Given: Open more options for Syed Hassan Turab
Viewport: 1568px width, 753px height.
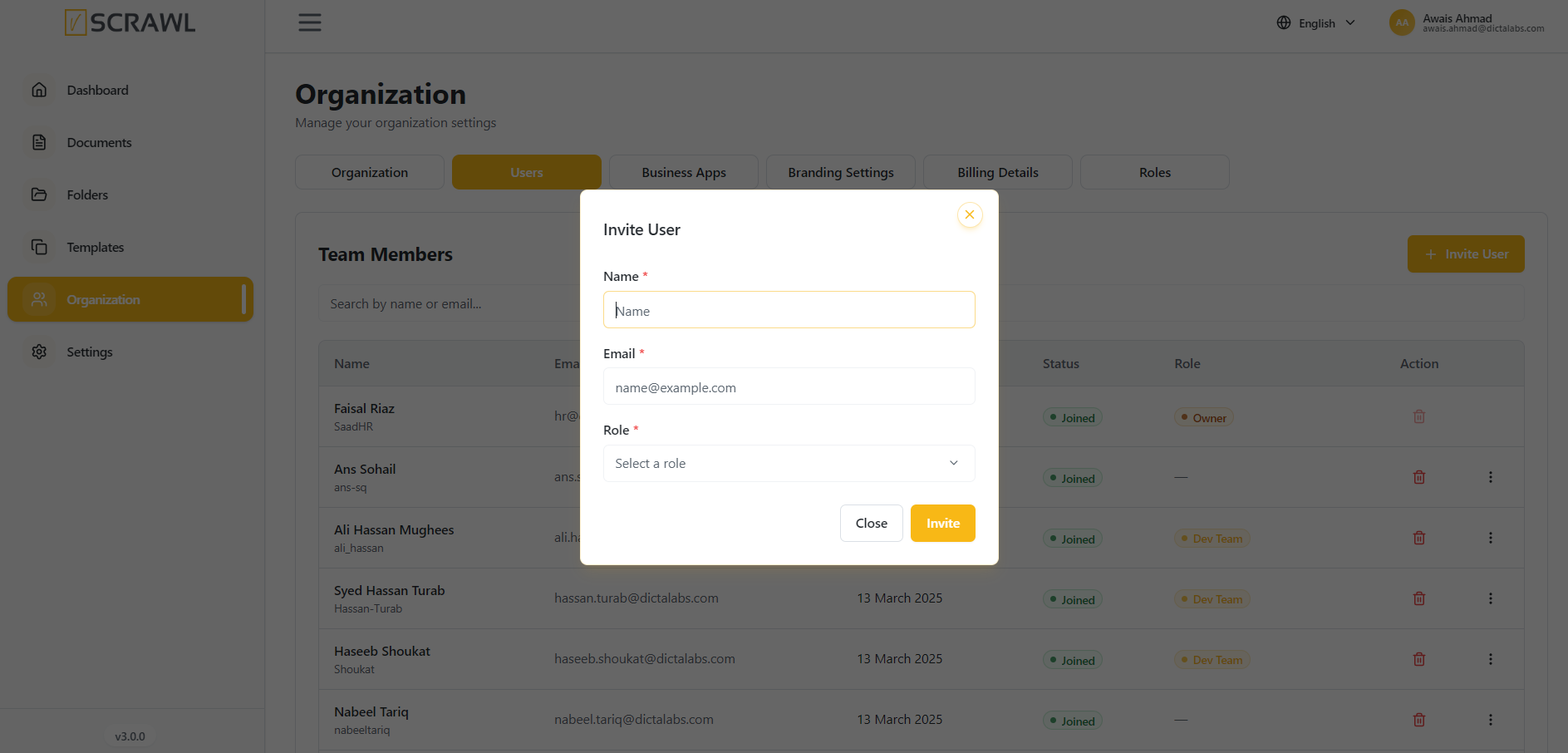Looking at the screenshot, I should coord(1491,598).
